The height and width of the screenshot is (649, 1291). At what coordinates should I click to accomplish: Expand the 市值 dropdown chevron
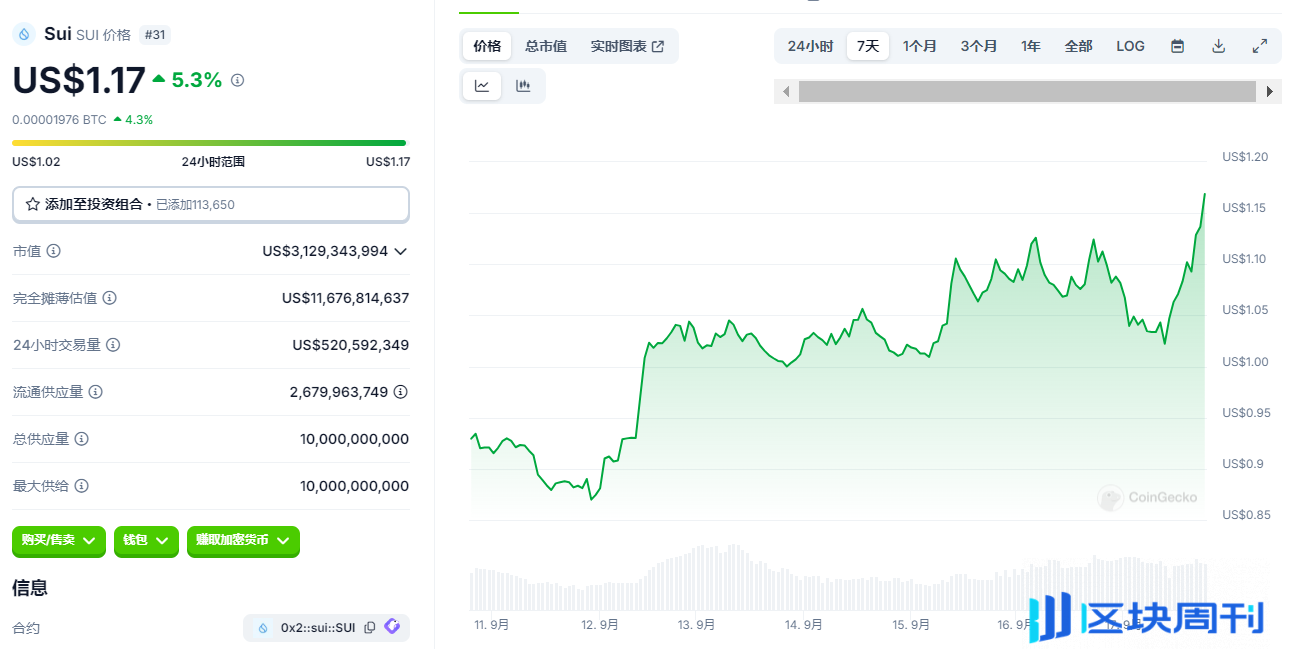(400, 251)
